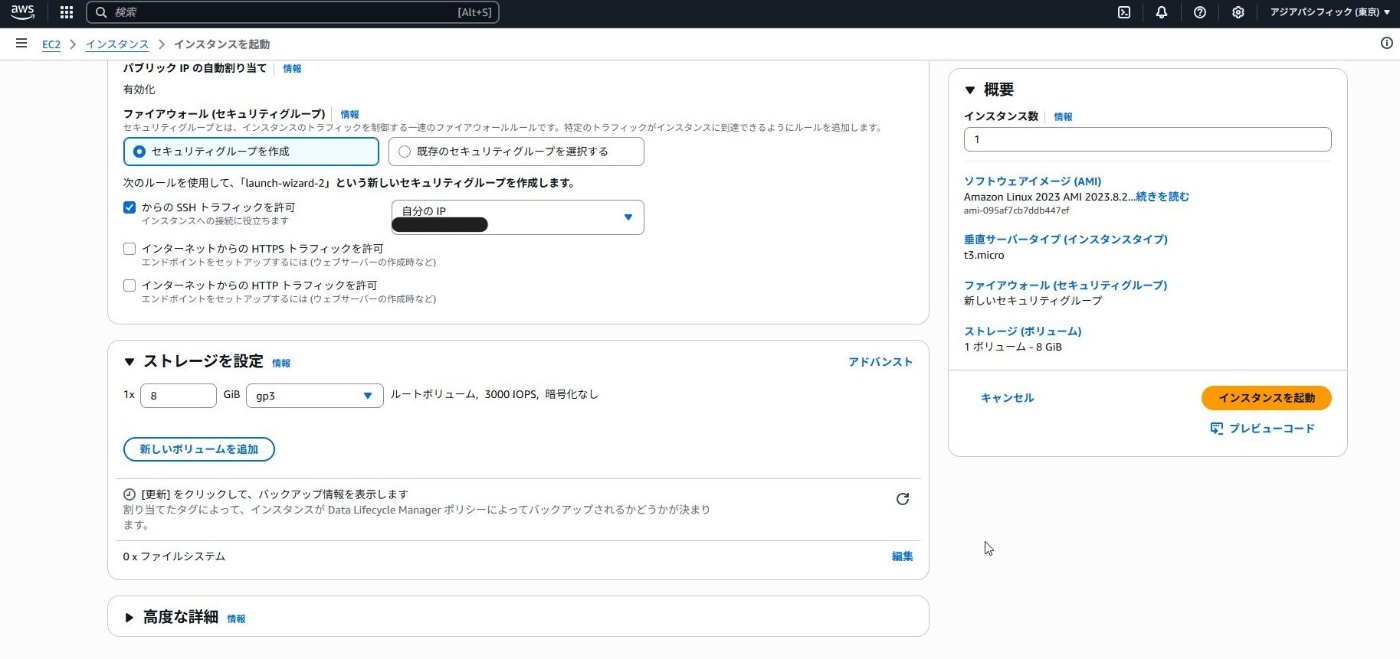Click 情報 link beside ストレージを設定
Screen dimensions: 1400x659
pos(281,363)
